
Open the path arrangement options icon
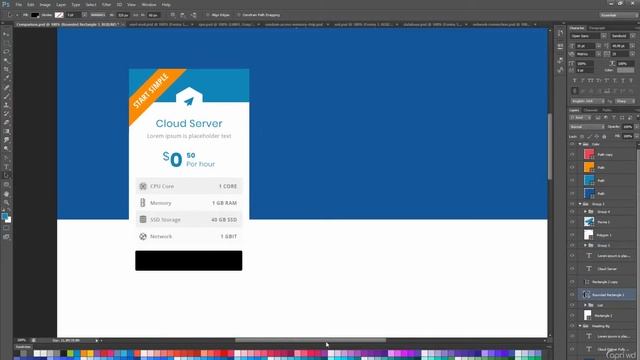pyautogui.click(x=193, y=15)
